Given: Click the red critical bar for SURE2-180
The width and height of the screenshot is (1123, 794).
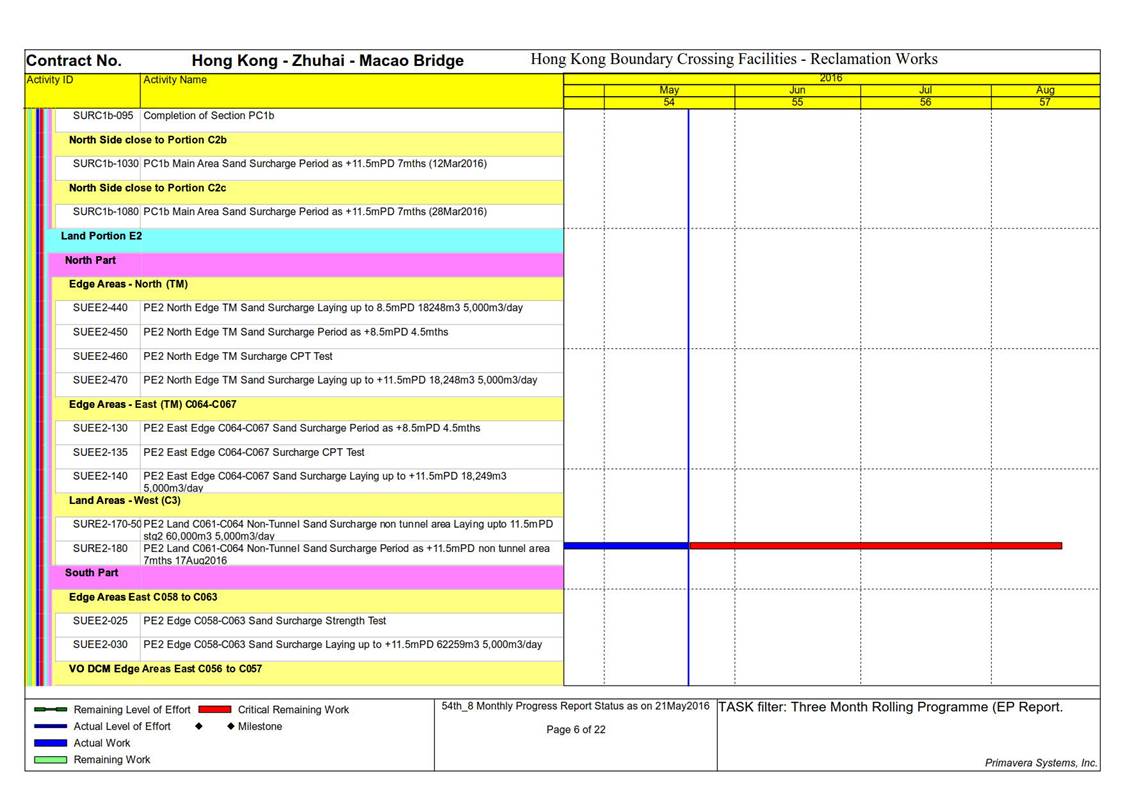Looking at the screenshot, I should click(875, 546).
